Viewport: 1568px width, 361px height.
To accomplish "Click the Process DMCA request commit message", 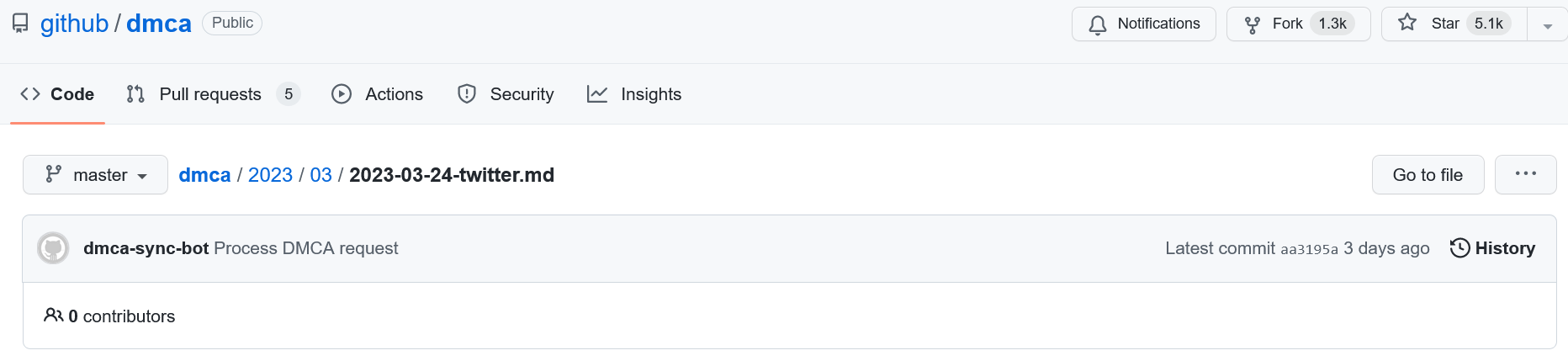I will click(306, 248).
